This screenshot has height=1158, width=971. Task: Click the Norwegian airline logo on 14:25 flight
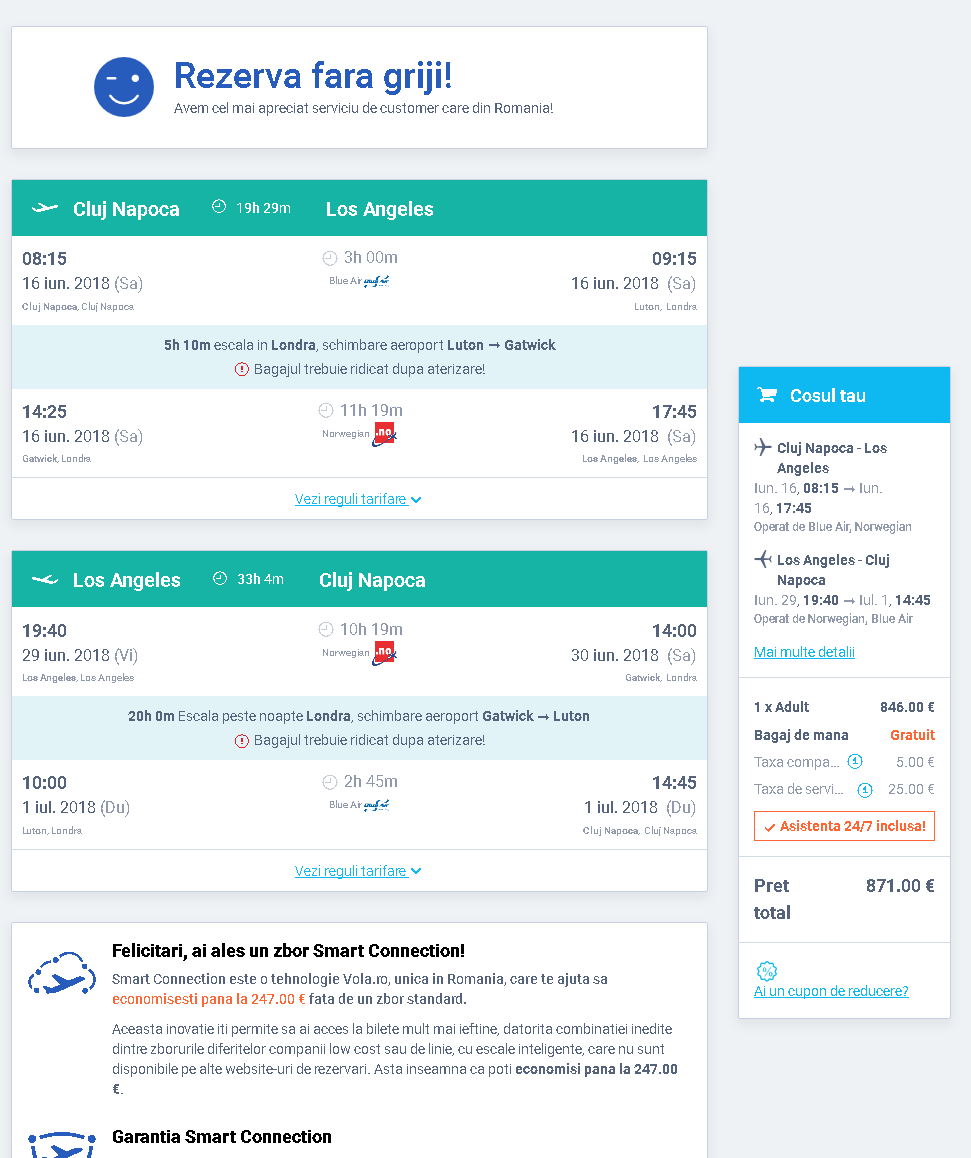(384, 435)
